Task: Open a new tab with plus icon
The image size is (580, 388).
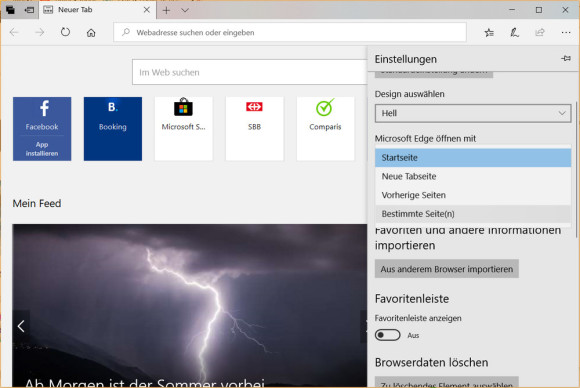Action: pos(166,10)
